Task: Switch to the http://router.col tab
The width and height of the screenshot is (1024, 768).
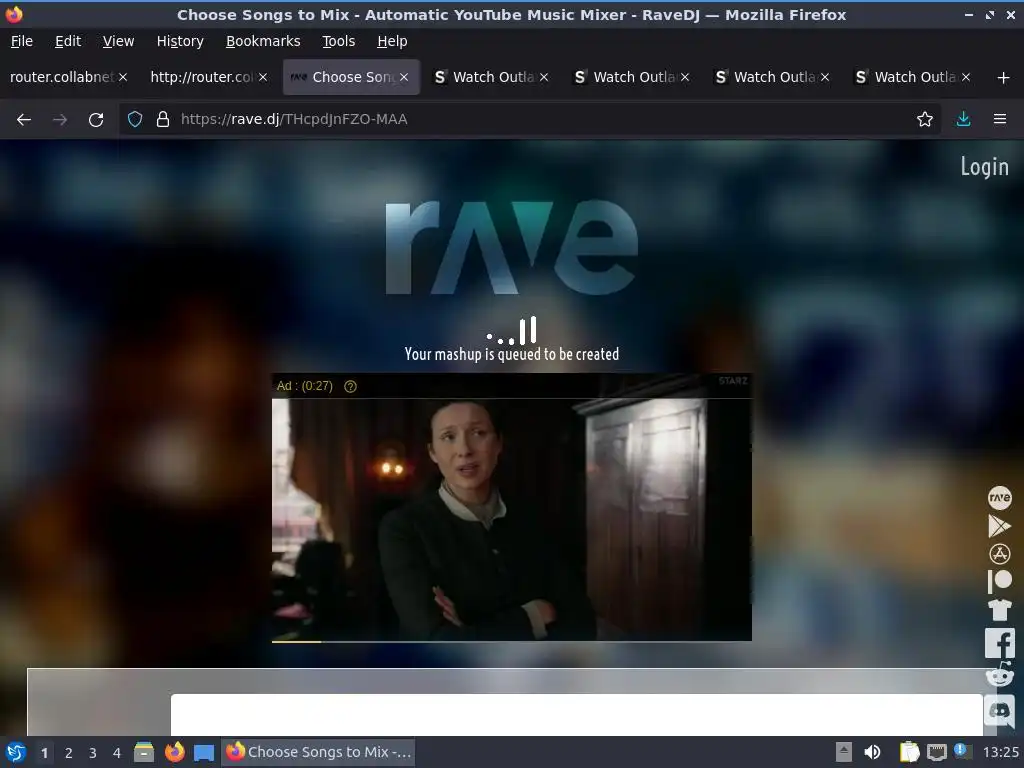Action: 201,77
